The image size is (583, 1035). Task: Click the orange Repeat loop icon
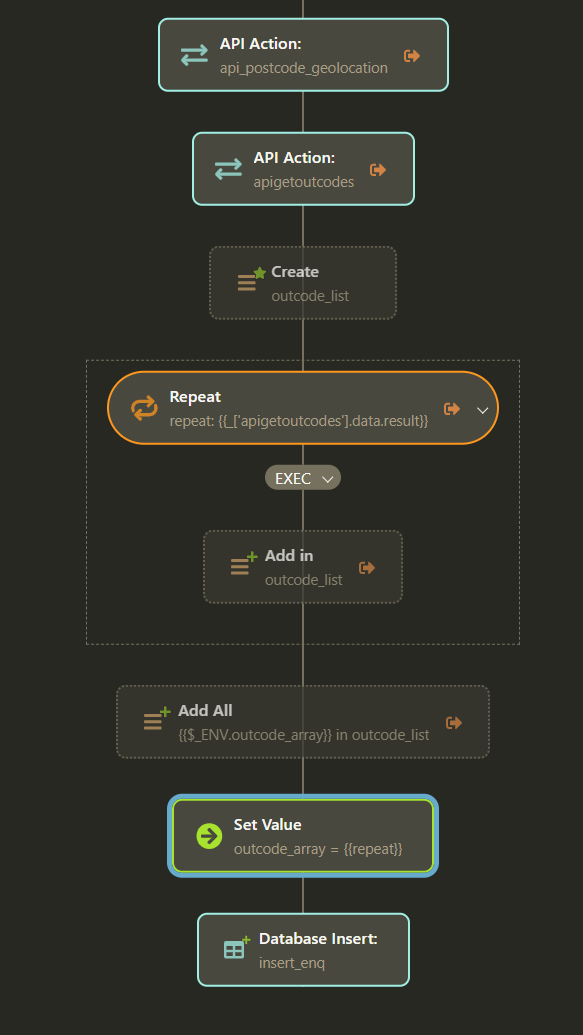click(x=144, y=408)
